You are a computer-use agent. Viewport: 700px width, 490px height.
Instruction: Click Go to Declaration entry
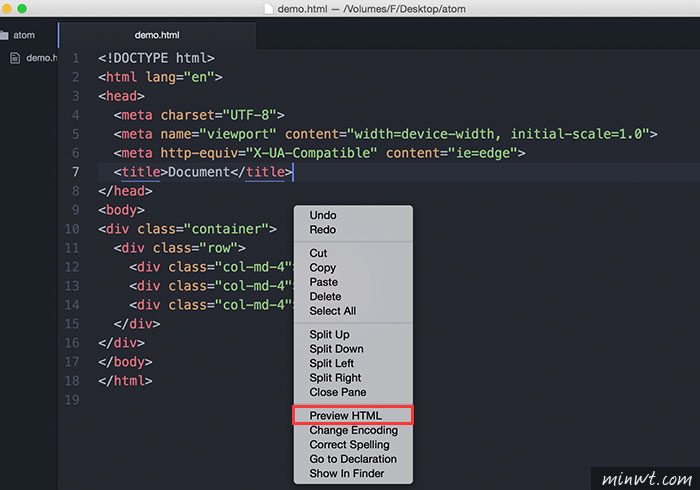[353, 459]
